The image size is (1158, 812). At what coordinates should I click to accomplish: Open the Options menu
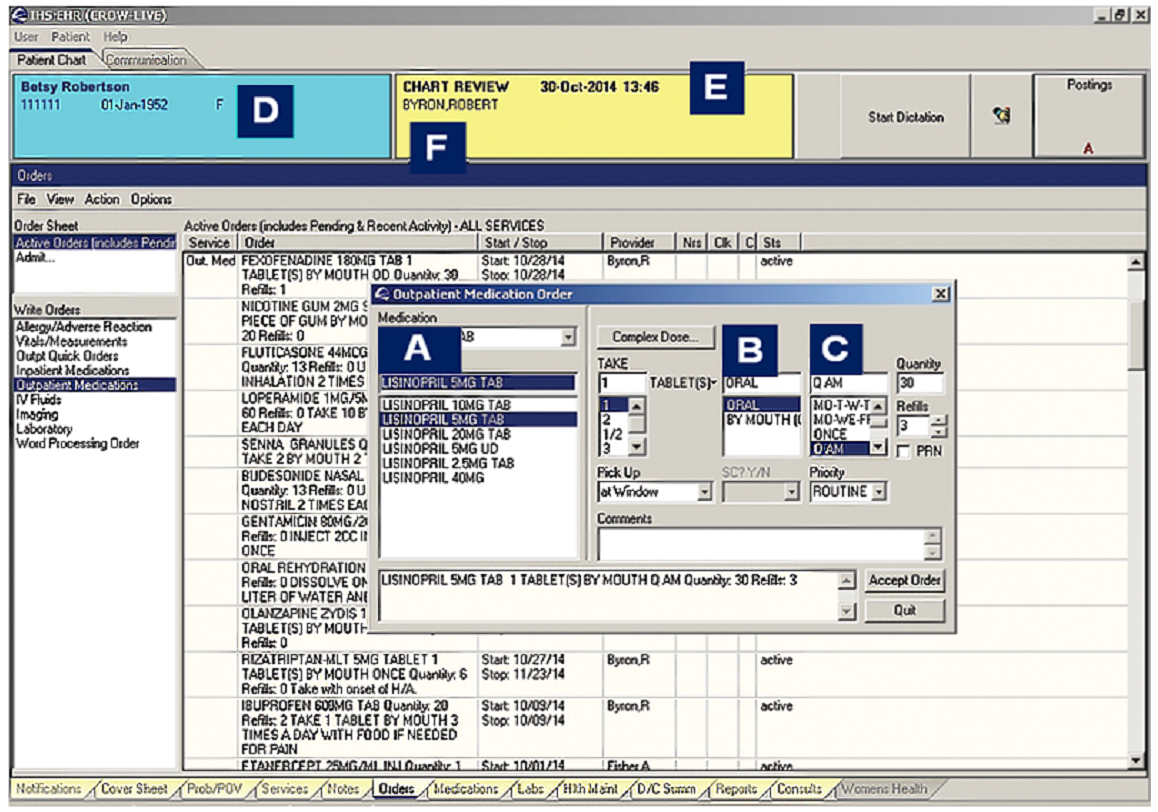(x=151, y=199)
